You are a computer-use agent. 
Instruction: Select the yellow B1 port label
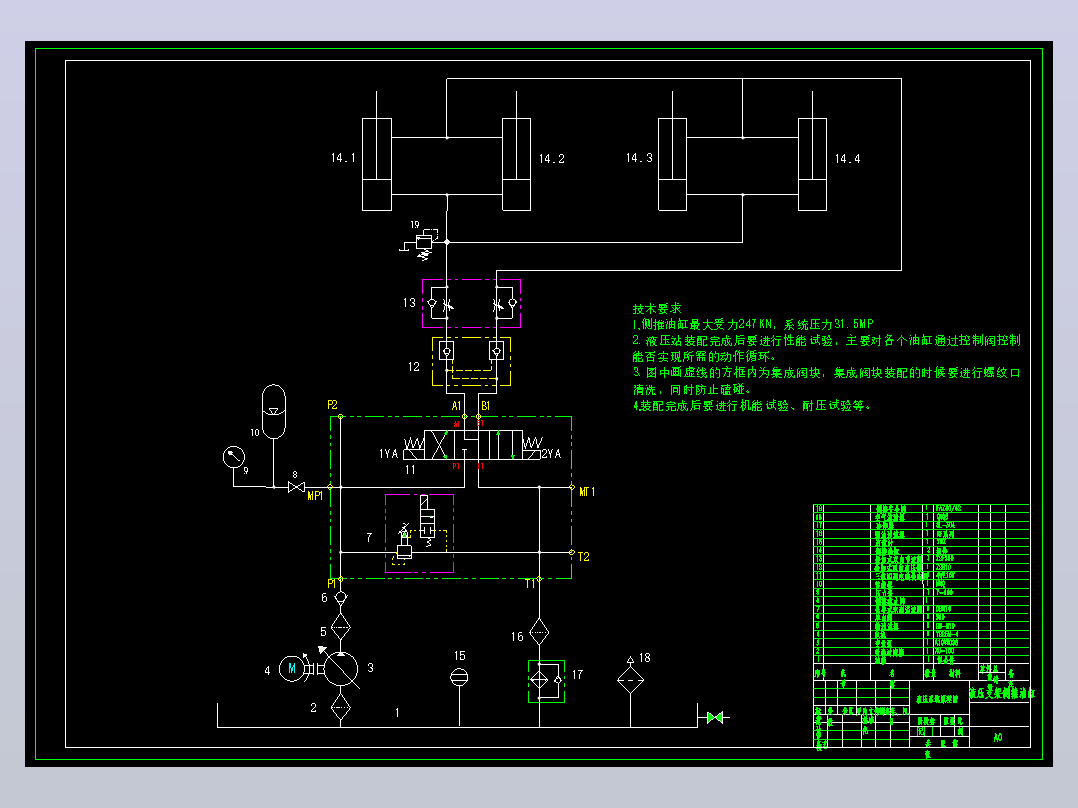pyautogui.click(x=485, y=406)
